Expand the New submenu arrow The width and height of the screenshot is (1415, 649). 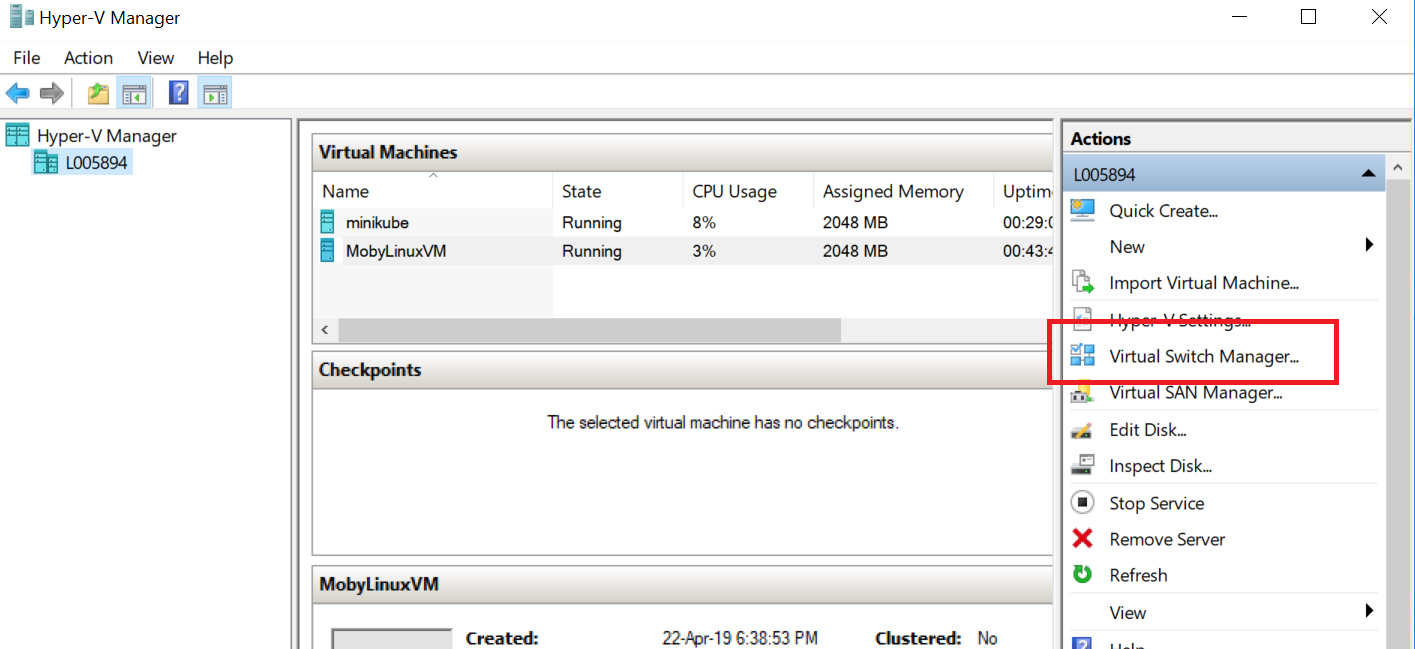click(1369, 246)
